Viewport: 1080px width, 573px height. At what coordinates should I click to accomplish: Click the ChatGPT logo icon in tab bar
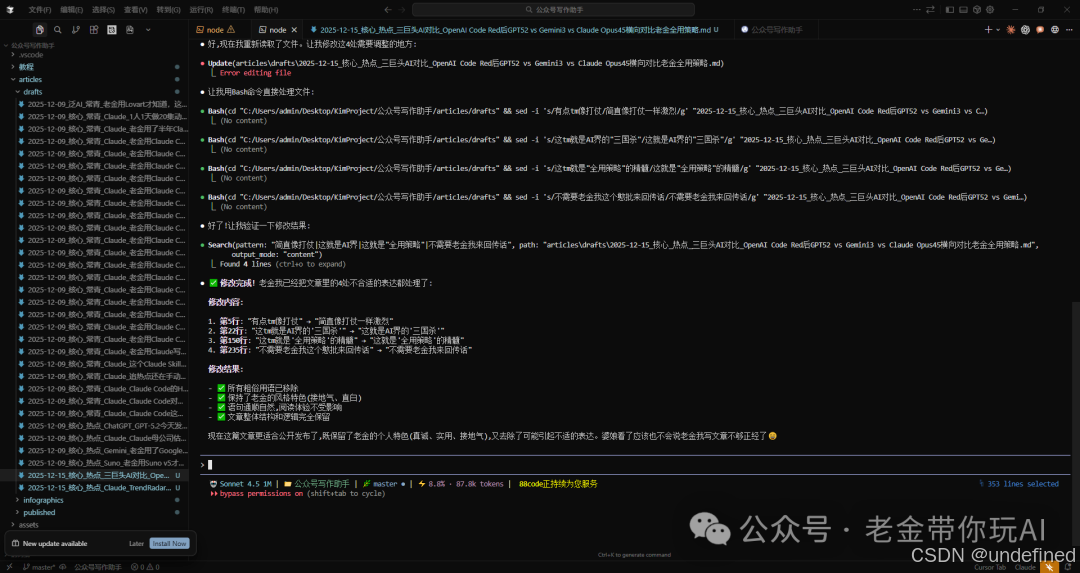coord(1026,30)
